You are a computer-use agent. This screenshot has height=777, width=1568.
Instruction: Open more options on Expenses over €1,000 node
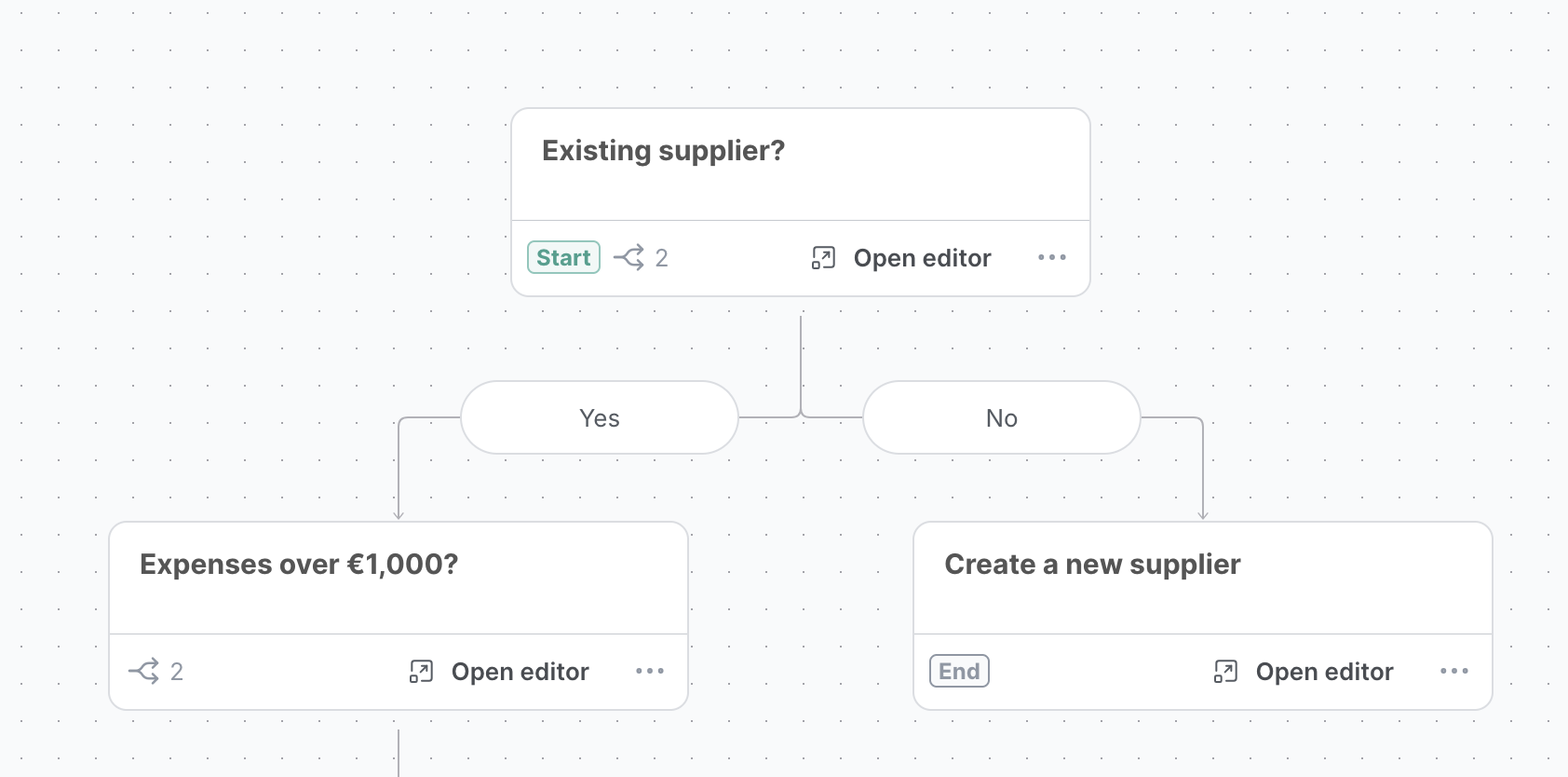click(650, 671)
